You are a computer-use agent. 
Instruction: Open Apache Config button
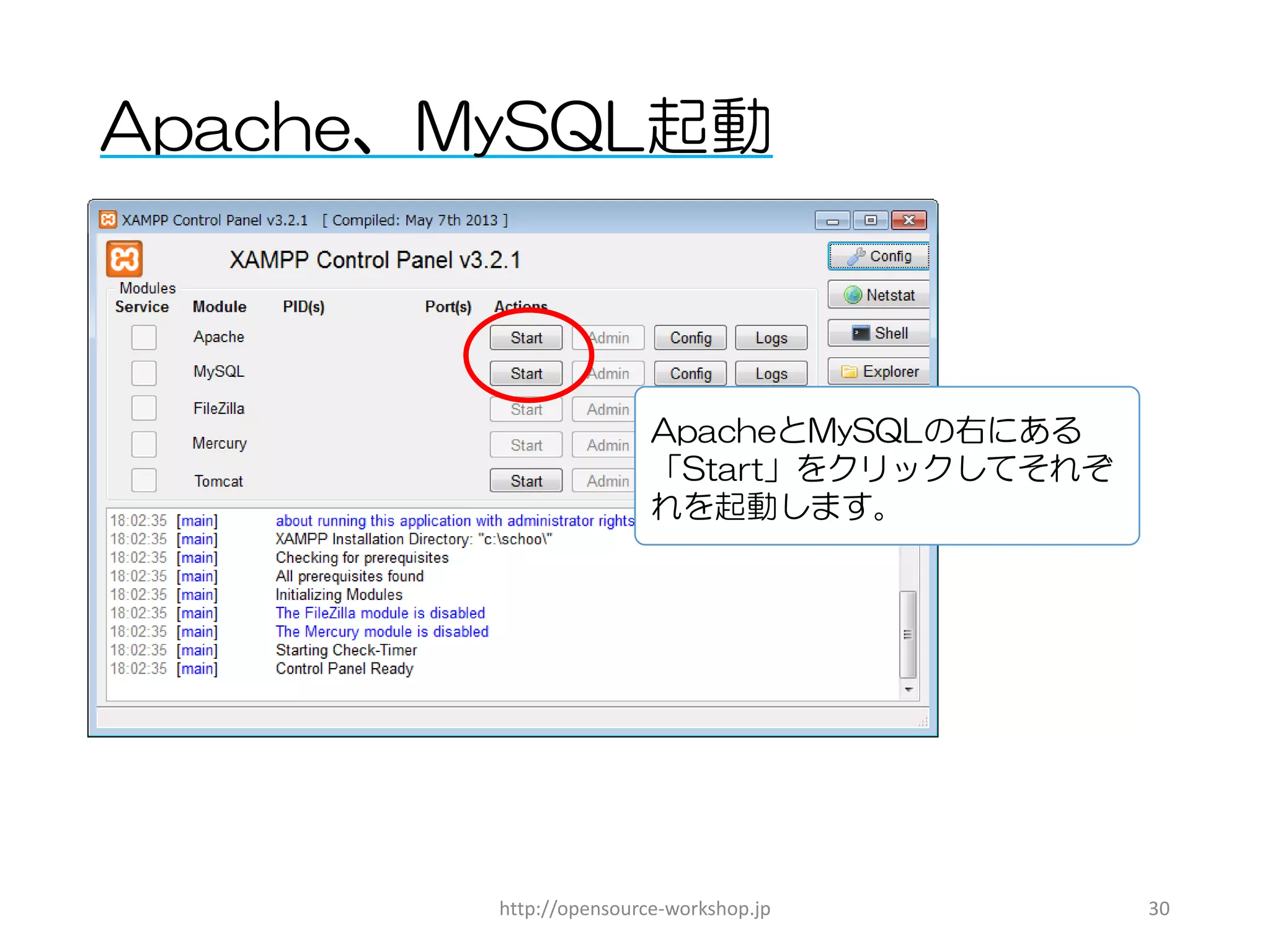tap(690, 338)
